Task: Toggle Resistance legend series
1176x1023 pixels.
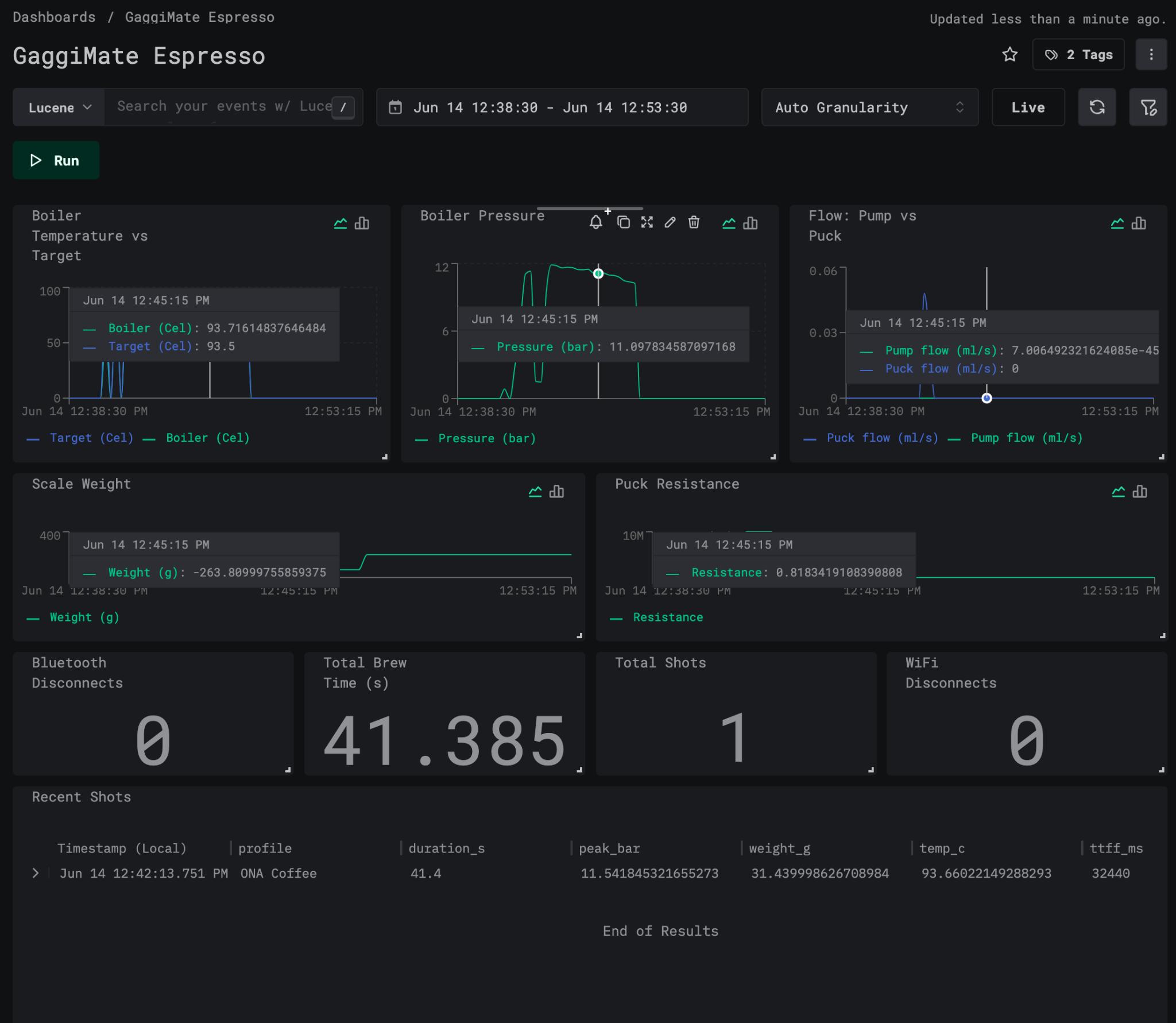Action: tap(657, 617)
